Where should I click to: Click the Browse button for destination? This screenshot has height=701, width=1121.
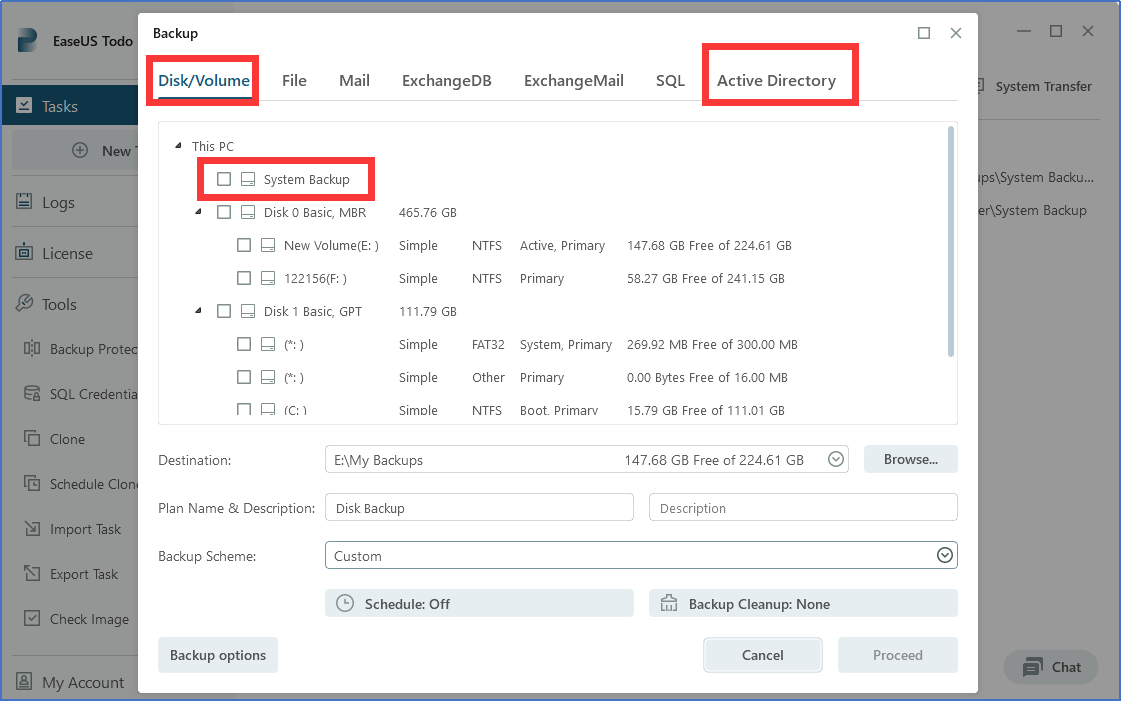(910, 459)
